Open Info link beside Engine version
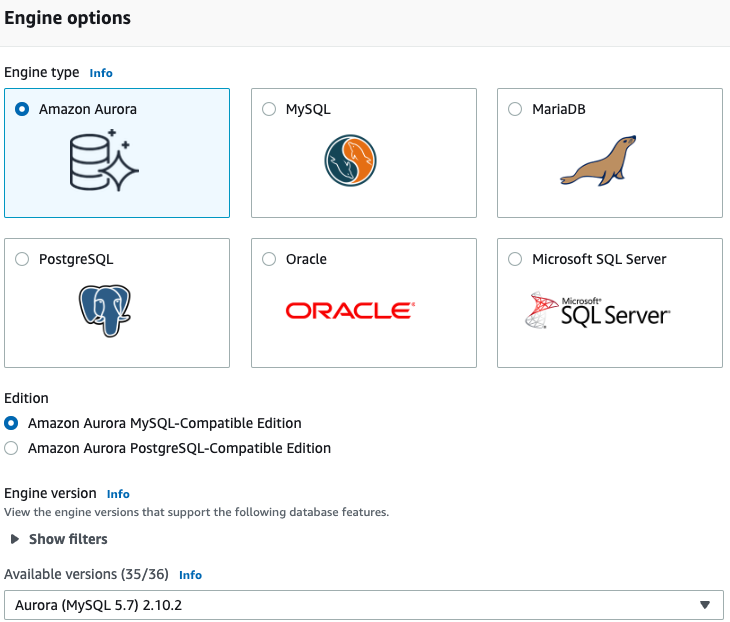Image resolution: width=730 pixels, height=622 pixels. pyautogui.click(x=118, y=494)
